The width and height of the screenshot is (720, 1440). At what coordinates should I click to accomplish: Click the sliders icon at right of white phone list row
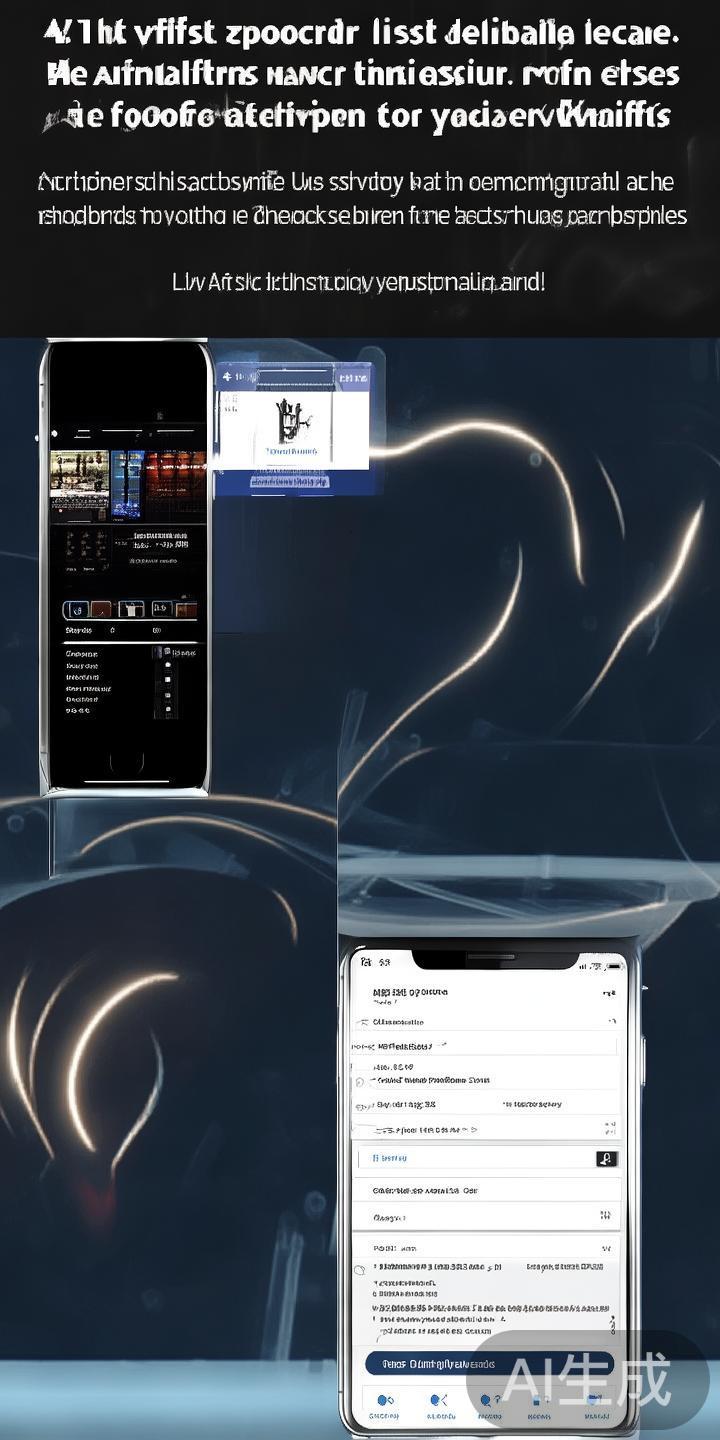[605, 1215]
